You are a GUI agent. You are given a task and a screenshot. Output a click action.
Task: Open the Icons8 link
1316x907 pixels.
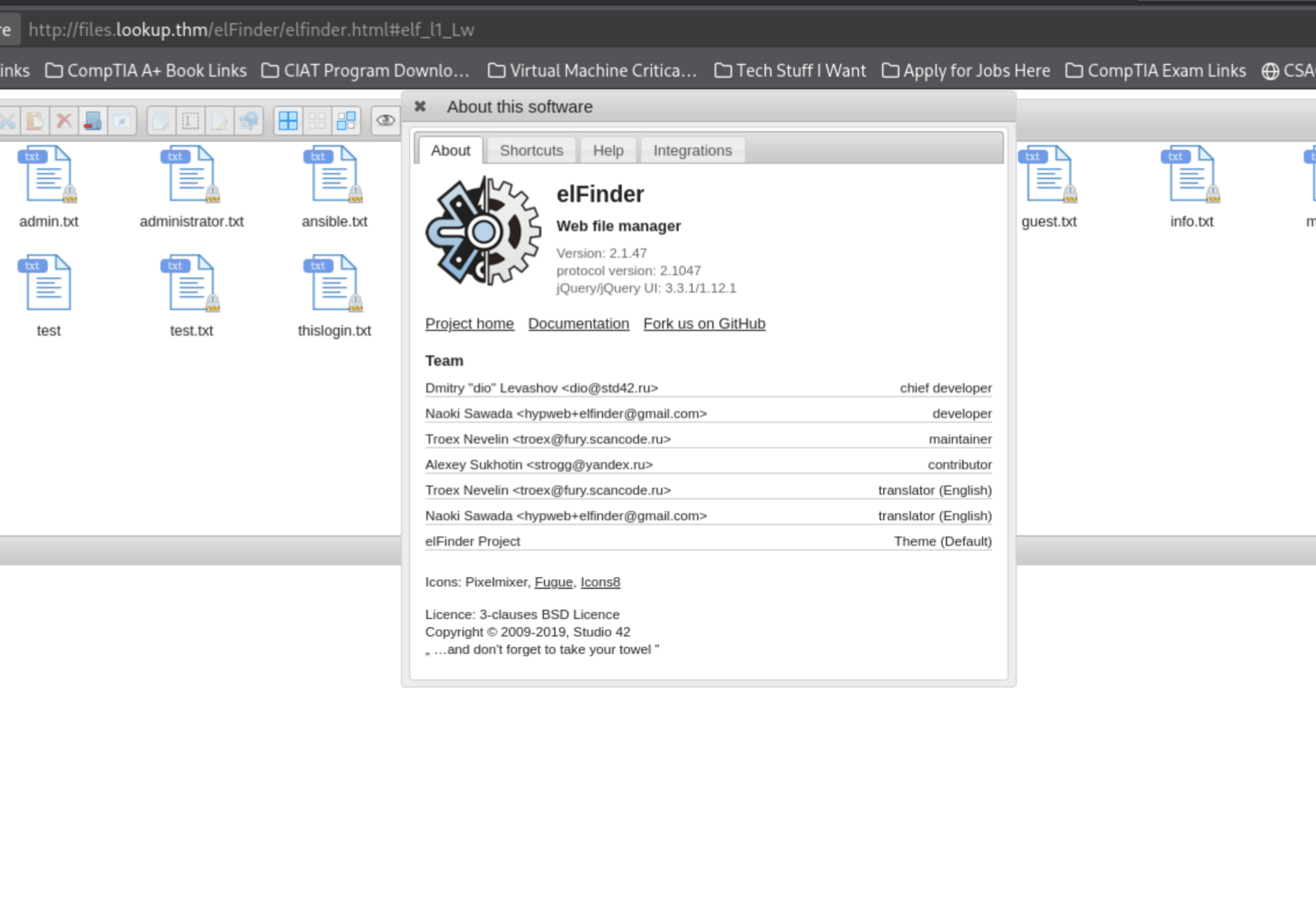click(601, 582)
